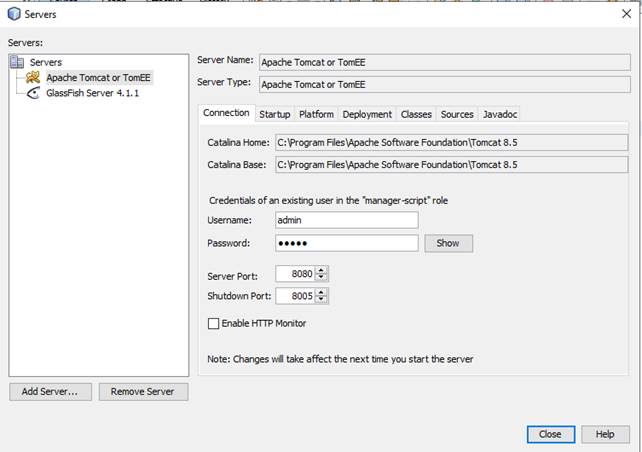The height and width of the screenshot is (452, 642).
Task: Click the note about changes taking effect
Action: 340,359
